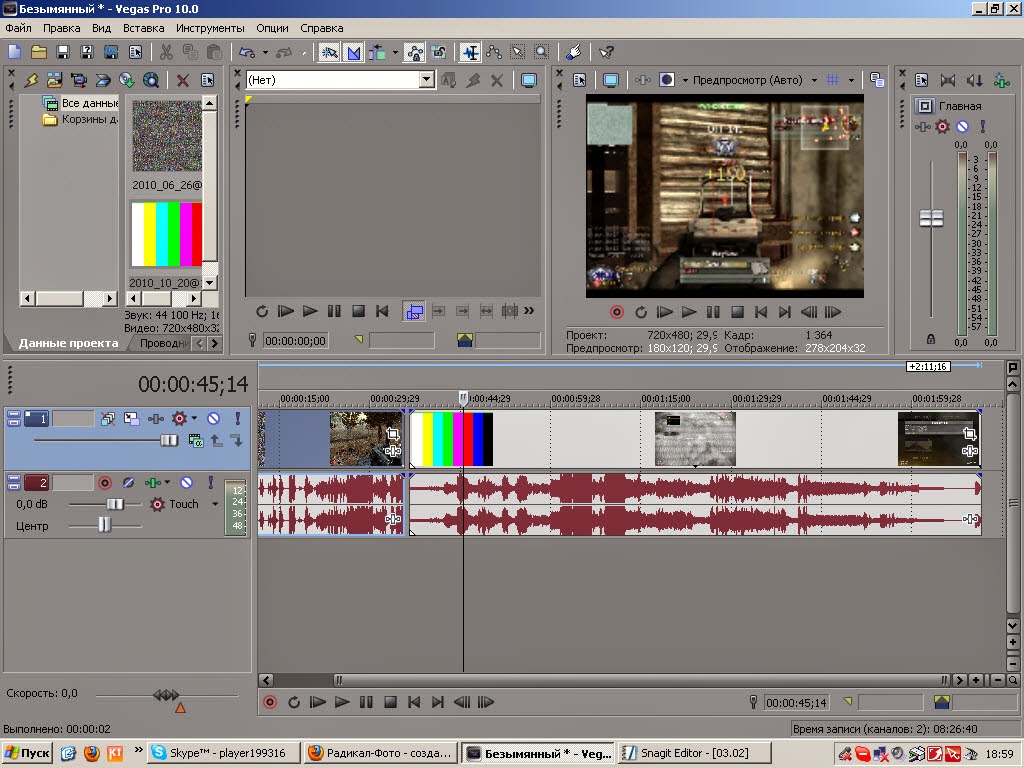Open the Touch automation mode dropdown

pyautogui.click(x=214, y=504)
